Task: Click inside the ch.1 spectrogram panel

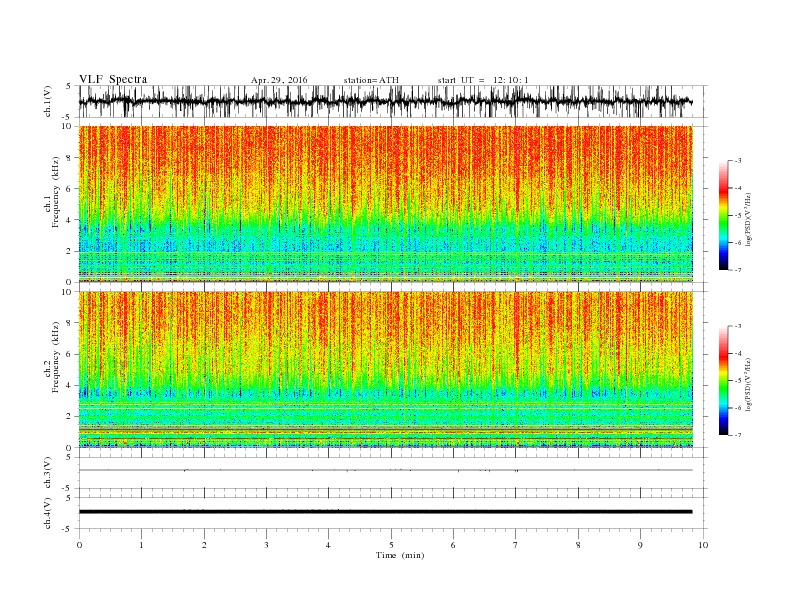Action: click(386, 204)
